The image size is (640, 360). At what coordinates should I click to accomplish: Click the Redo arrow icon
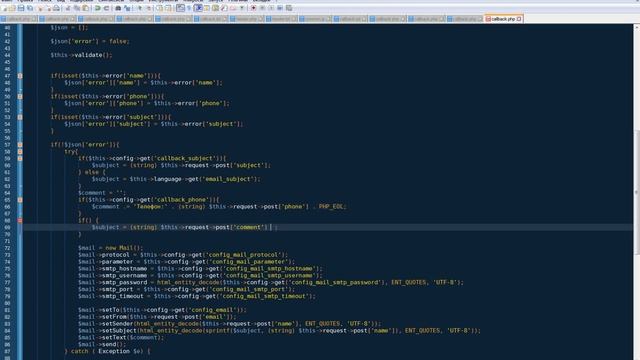pos(106,8)
